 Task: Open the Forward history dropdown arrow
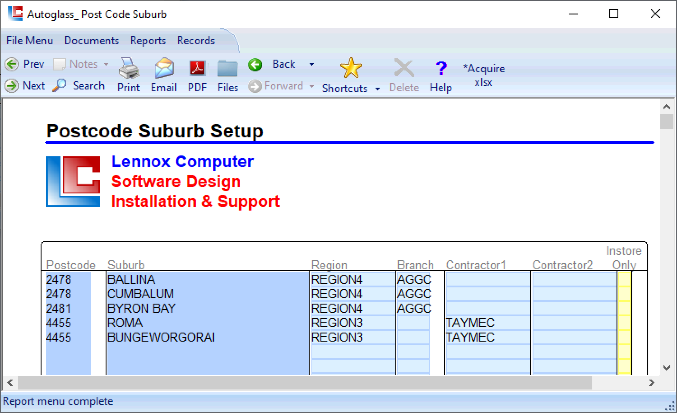(312, 86)
